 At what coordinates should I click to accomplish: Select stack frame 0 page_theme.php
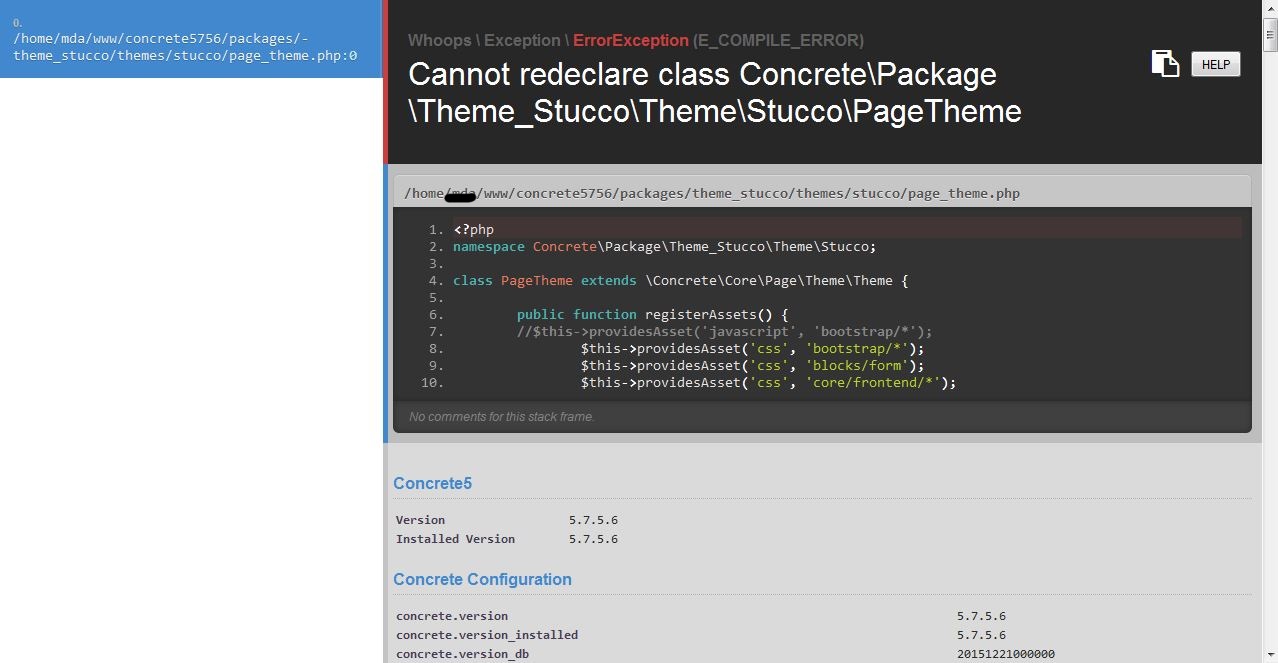(x=191, y=39)
